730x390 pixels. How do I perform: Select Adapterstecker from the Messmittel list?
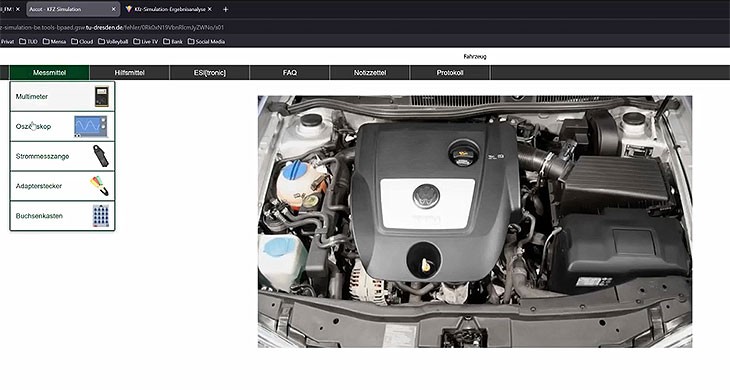click(x=62, y=186)
